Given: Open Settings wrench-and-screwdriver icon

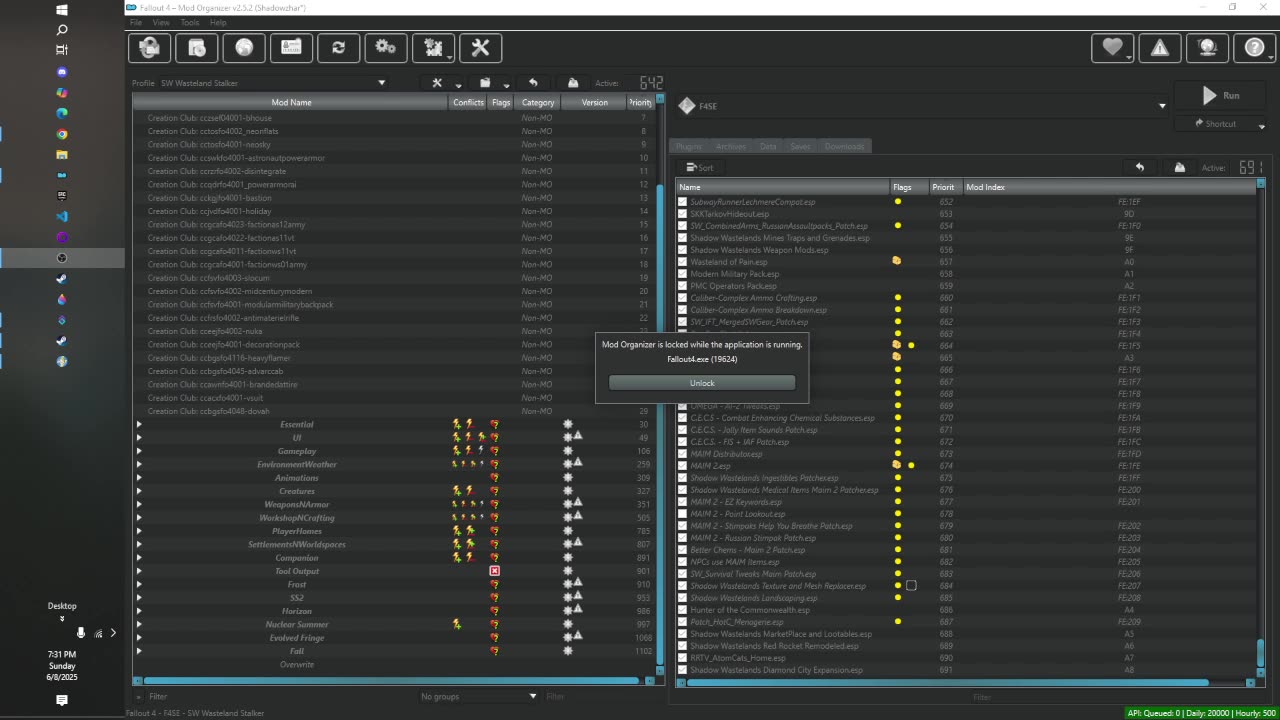Looking at the screenshot, I should [x=480, y=47].
